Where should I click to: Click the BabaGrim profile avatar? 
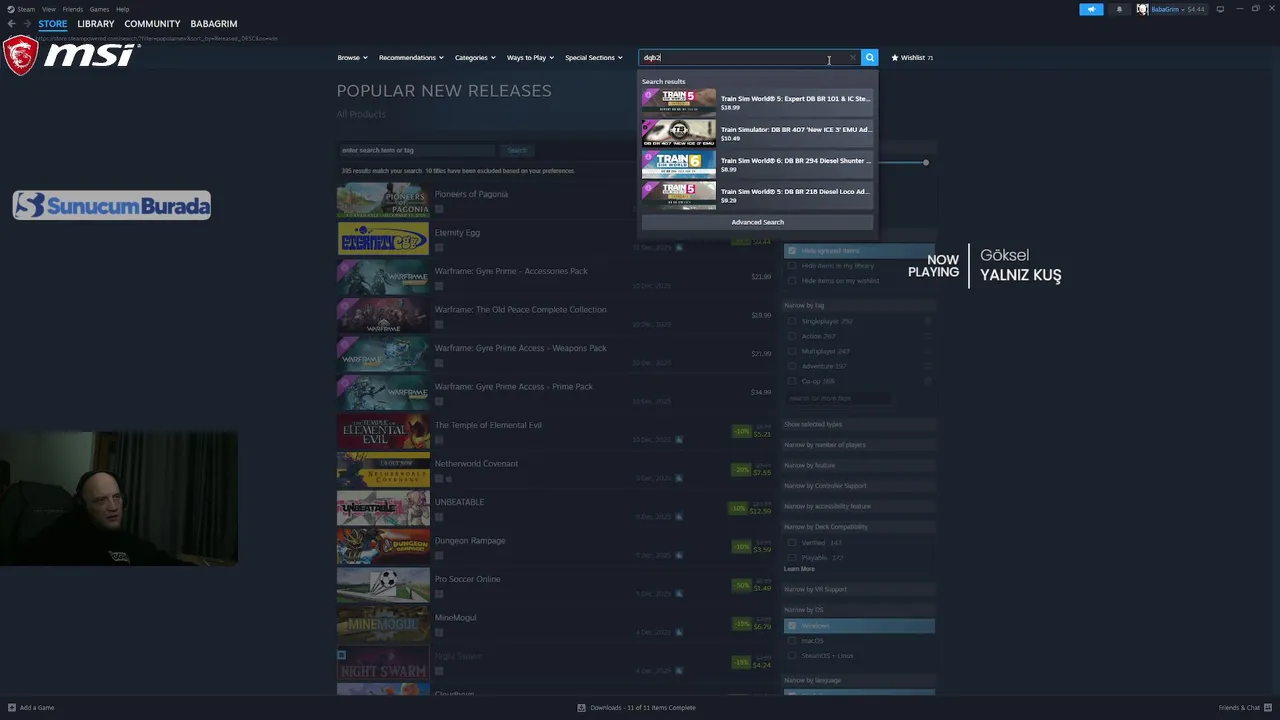pos(1142,9)
